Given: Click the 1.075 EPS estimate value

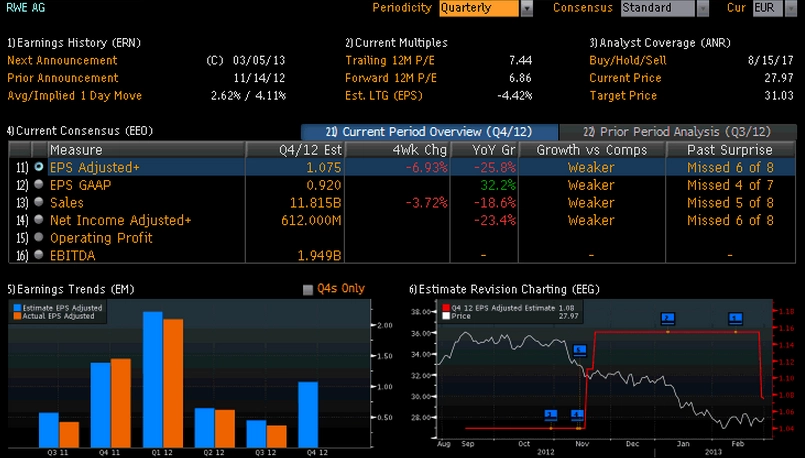Looking at the screenshot, I should pyautogui.click(x=322, y=167).
